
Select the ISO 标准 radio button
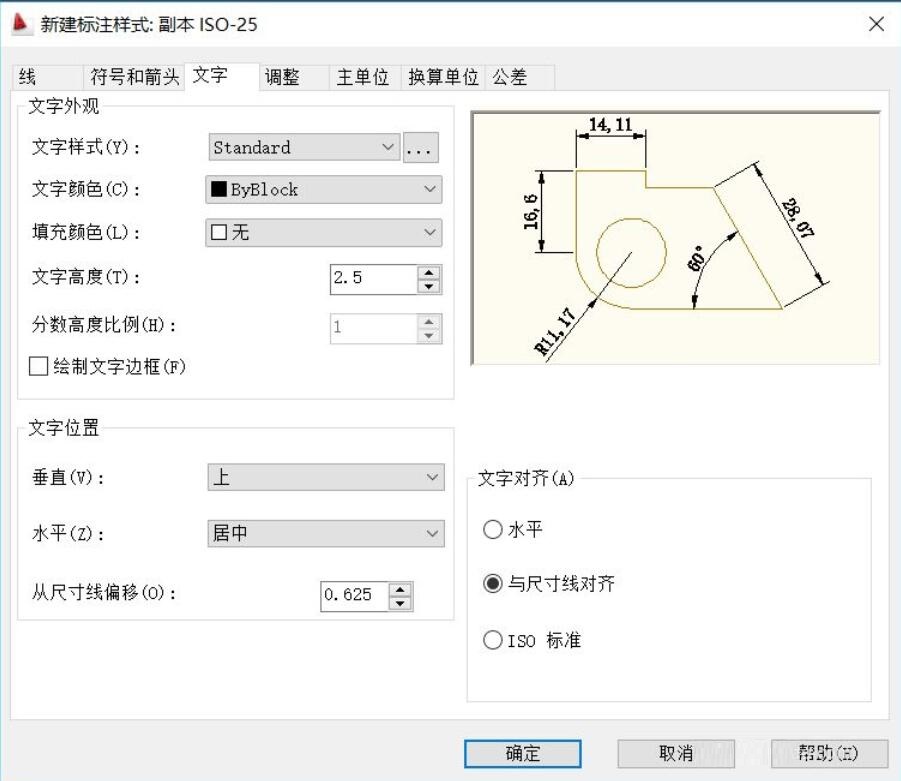[493, 640]
